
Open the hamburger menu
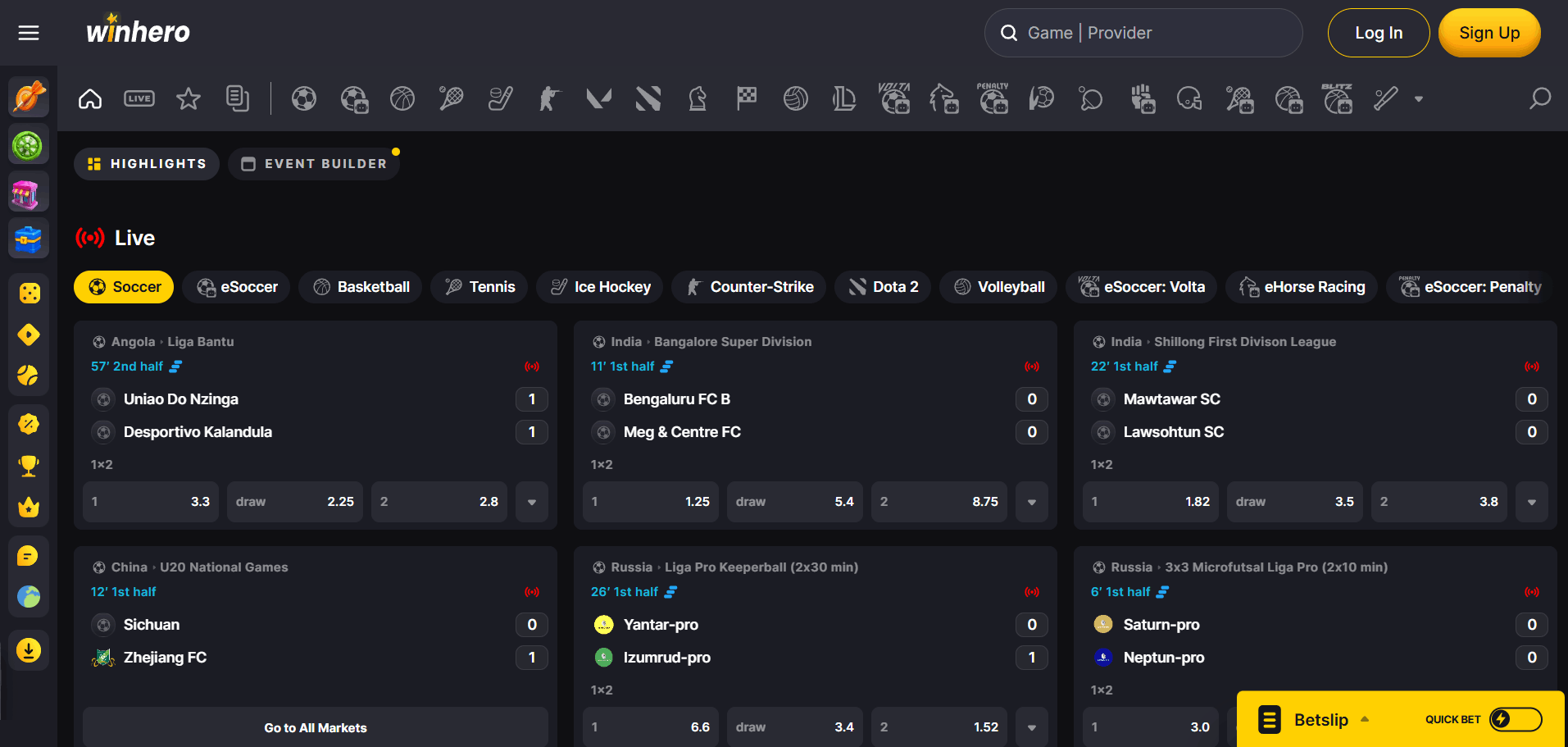[x=29, y=33]
